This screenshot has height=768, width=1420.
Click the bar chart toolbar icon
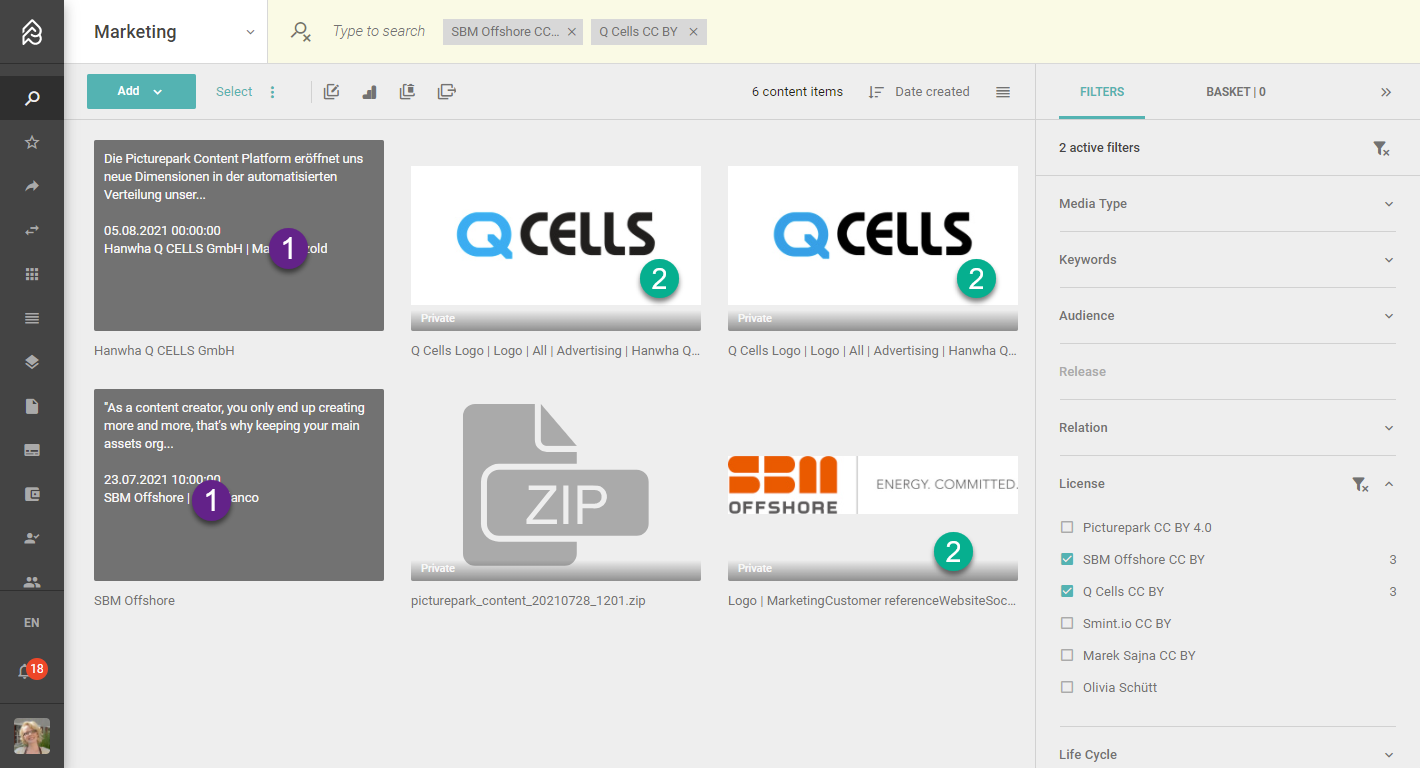370,92
